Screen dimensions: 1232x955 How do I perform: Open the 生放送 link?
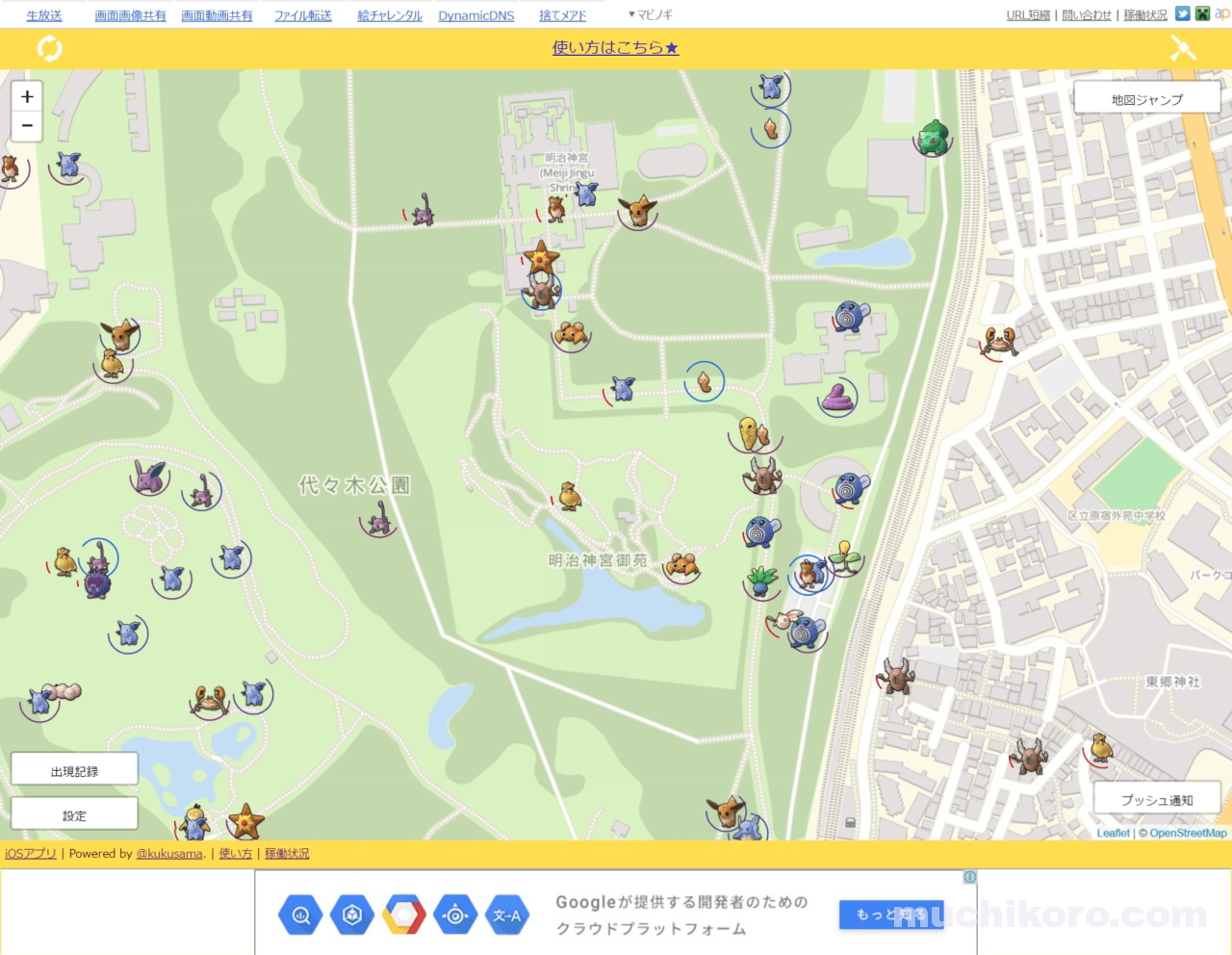[44, 15]
